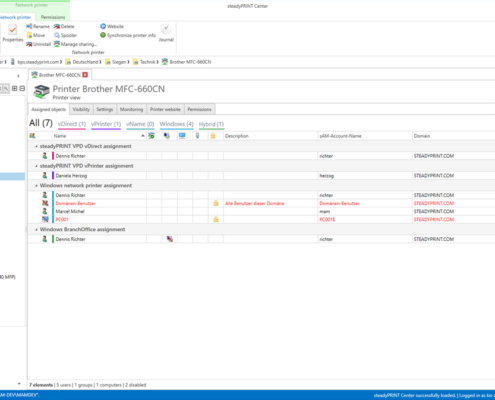Open the printer Website
This screenshot has width=495, height=400.
[x=112, y=26]
